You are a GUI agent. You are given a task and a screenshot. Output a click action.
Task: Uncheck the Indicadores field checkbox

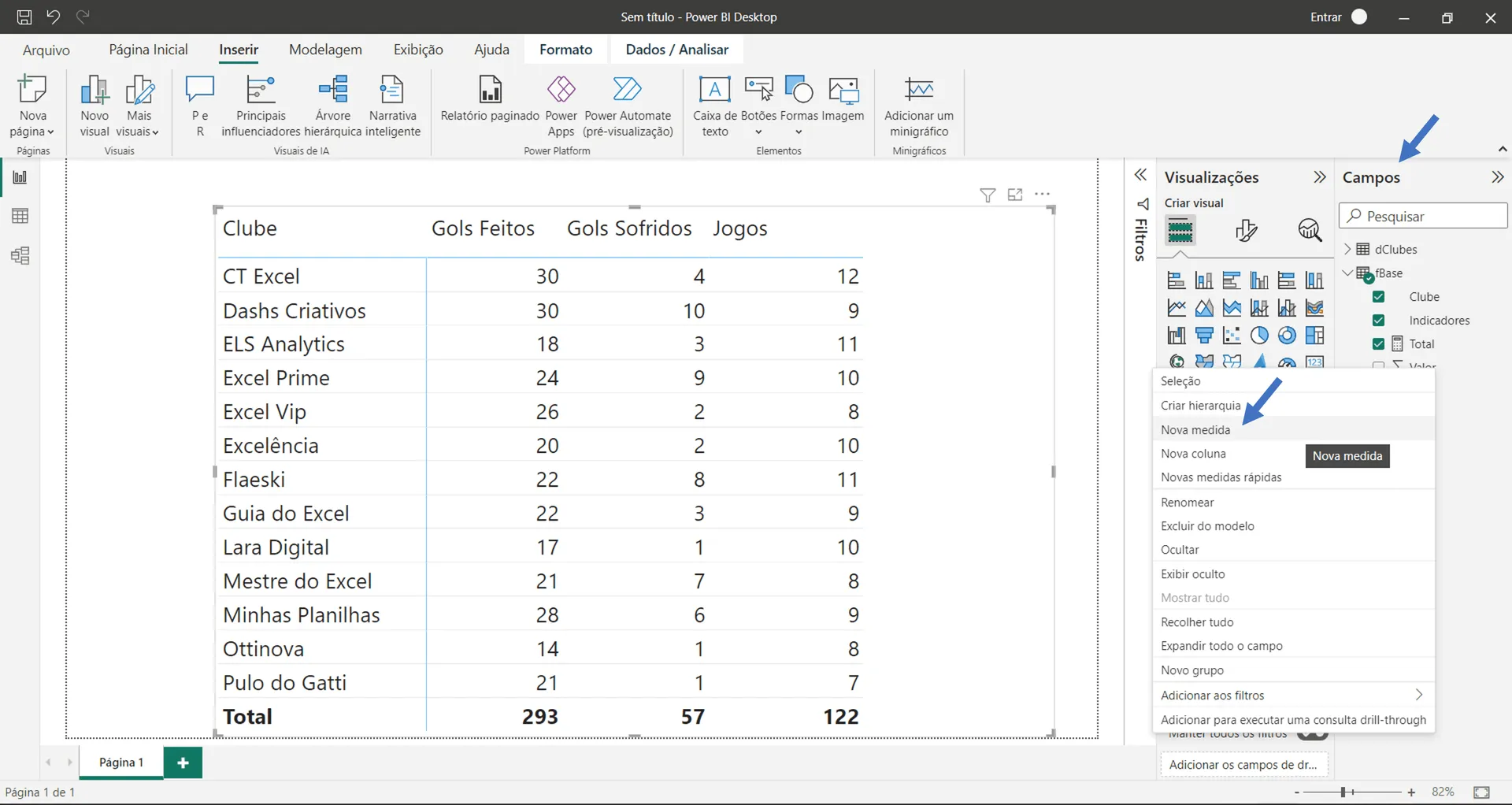click(1378, 321)
